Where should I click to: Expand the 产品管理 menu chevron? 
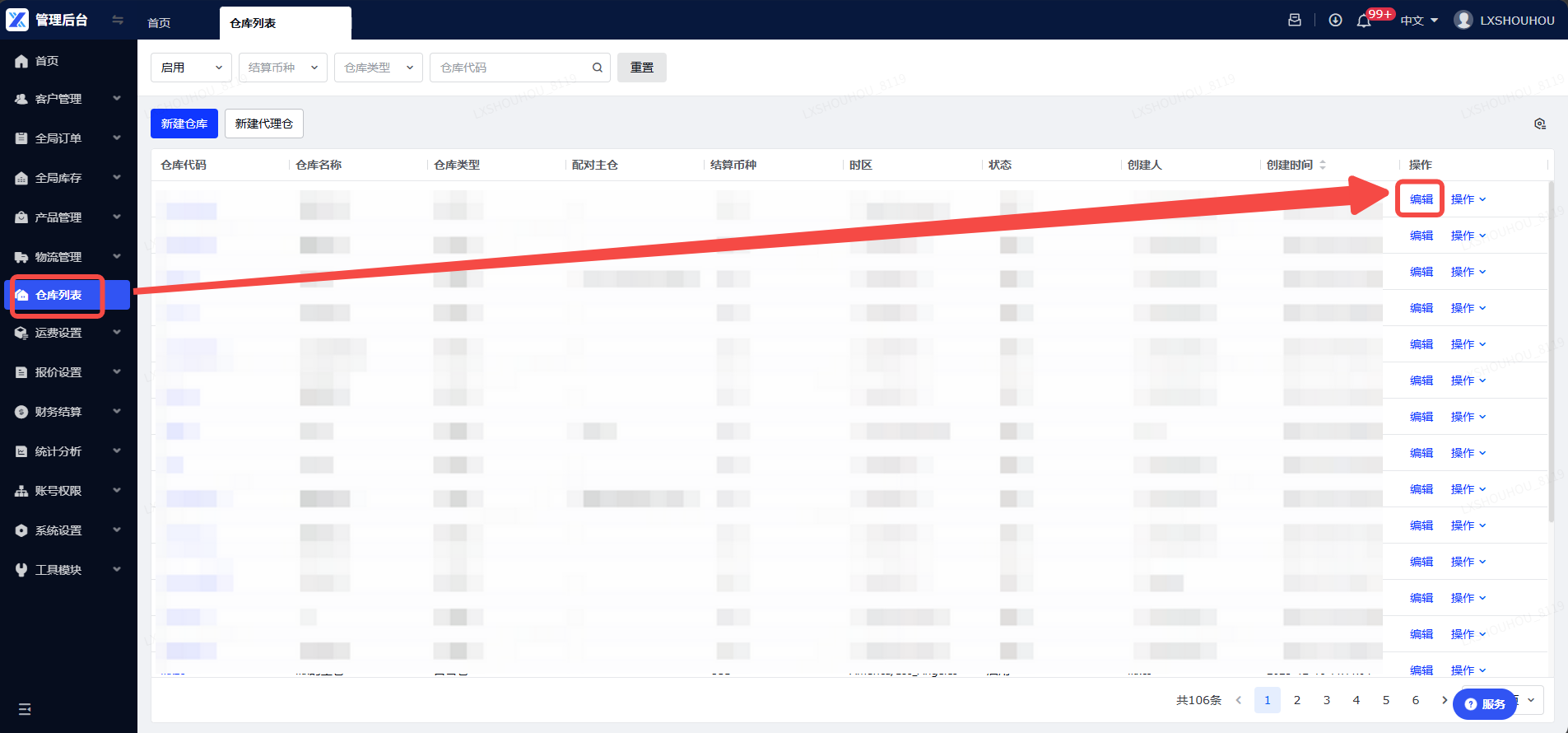117,217
